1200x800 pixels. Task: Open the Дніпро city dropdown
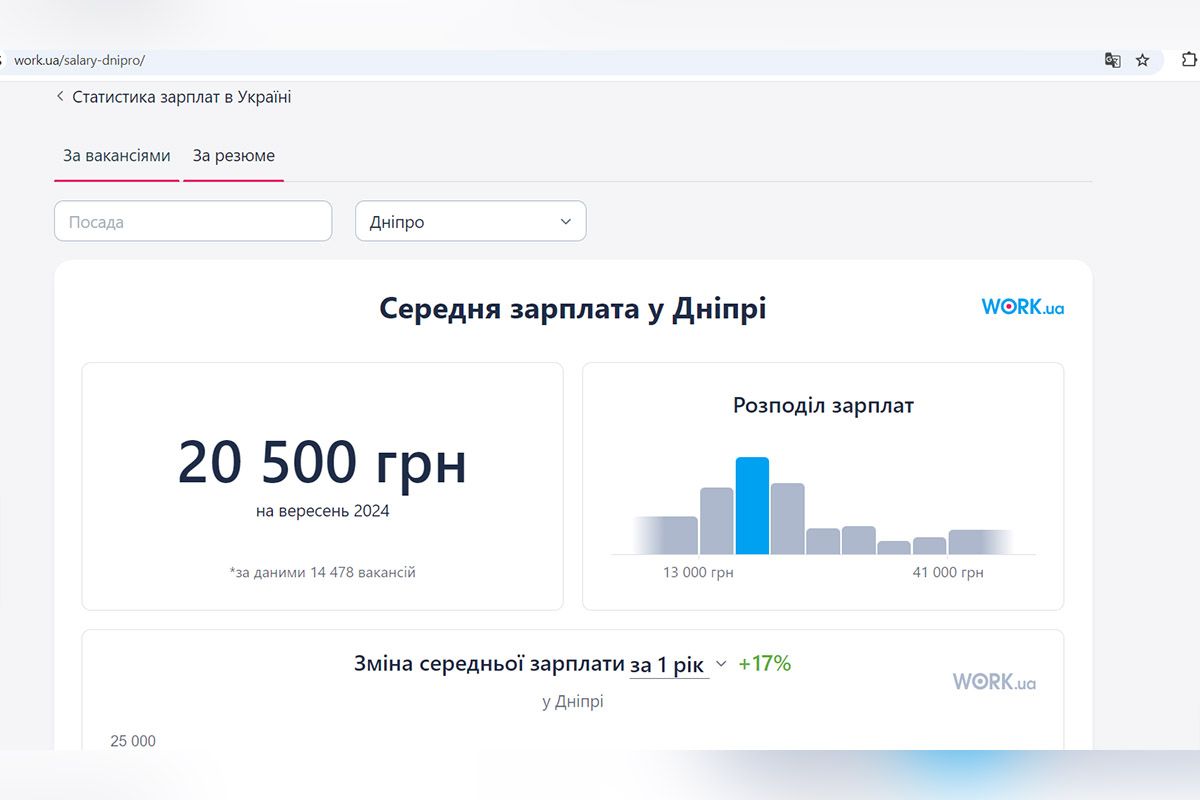[x=470, y=221]
